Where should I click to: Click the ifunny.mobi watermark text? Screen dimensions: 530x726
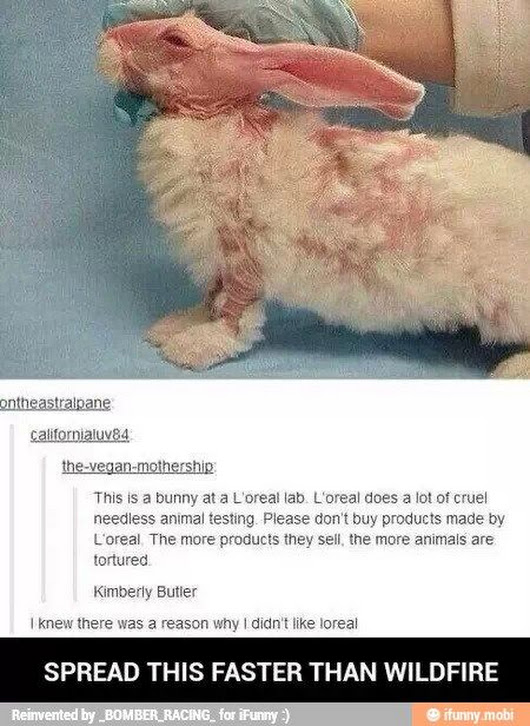pyautogui.click(x=478, y=714)
